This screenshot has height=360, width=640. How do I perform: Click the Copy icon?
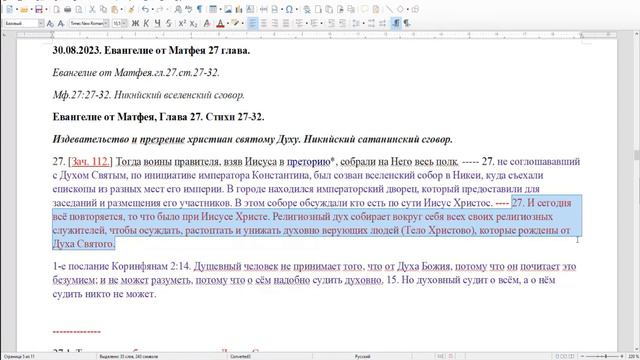[x=103, y=9]
